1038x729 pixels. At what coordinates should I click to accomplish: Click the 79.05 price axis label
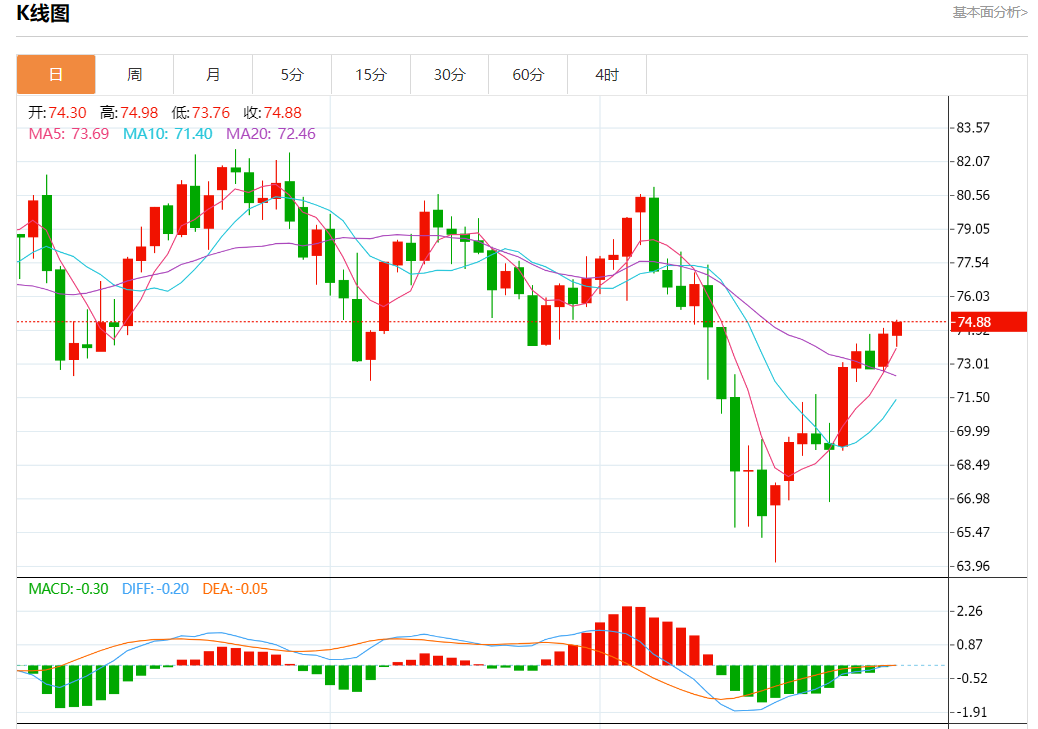[x=973, y=229]
